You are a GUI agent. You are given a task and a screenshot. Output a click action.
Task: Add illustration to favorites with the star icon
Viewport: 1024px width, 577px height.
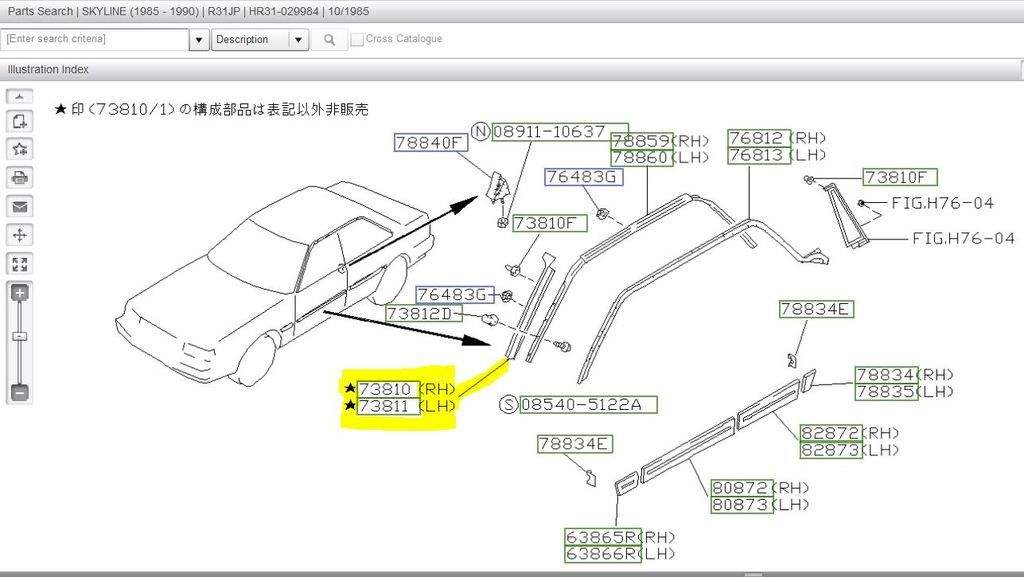click(x=20, y=149)
